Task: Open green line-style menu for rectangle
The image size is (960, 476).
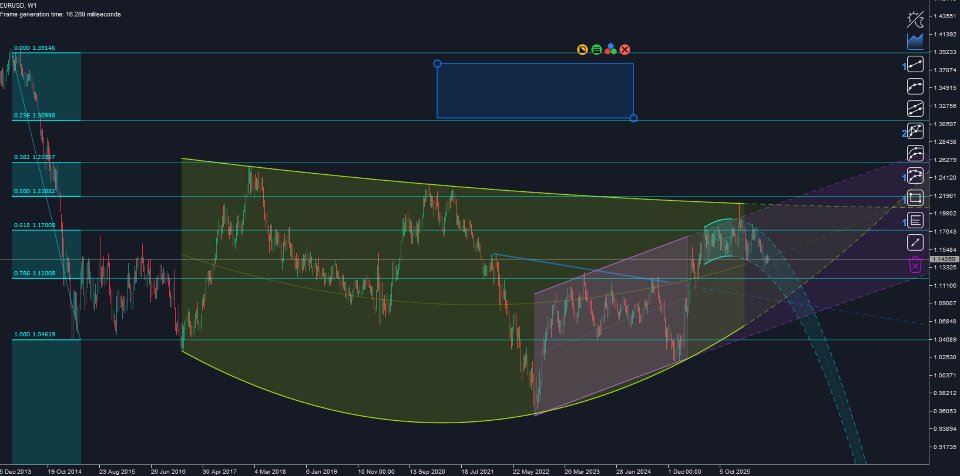Action: click(x=596, y=50)
